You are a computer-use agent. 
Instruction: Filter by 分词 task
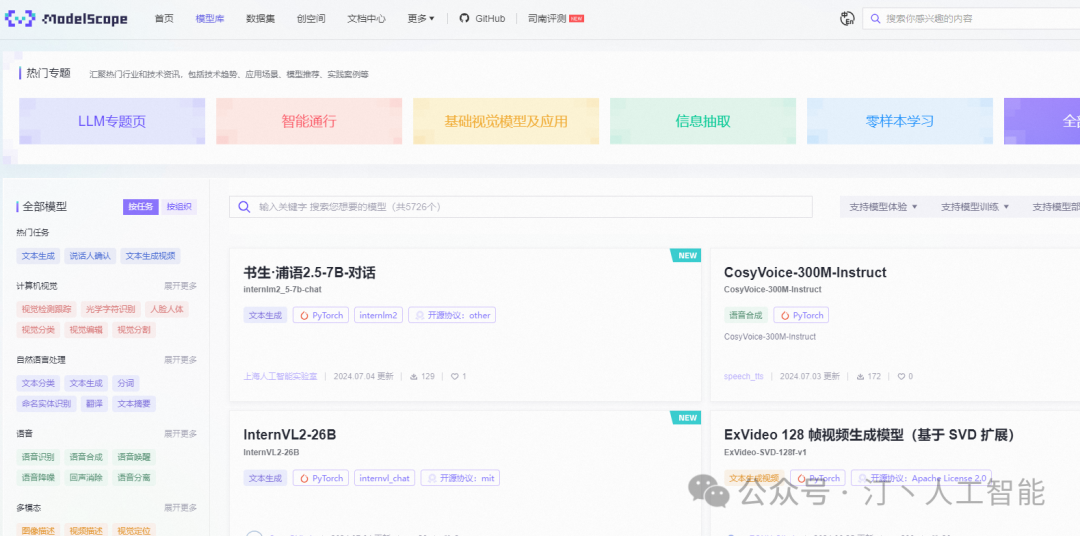point(125,383)
